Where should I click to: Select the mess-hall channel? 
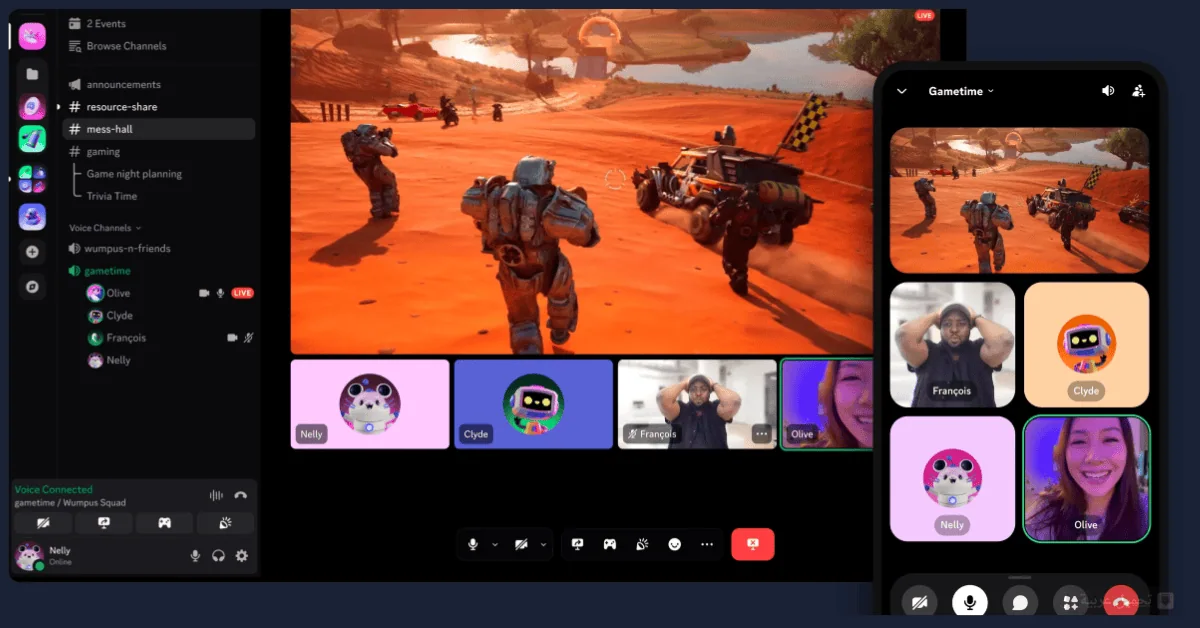pos(159,129)
